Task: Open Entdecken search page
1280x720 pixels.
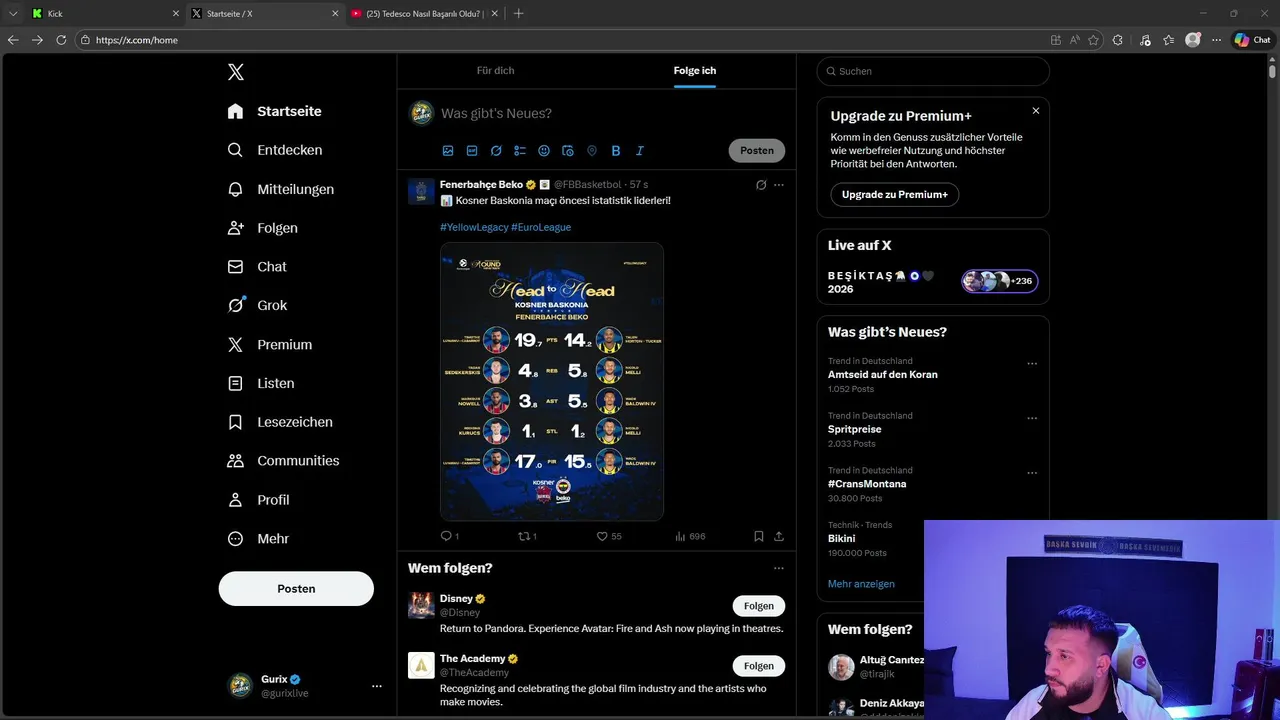Action: tap(274, 150)
